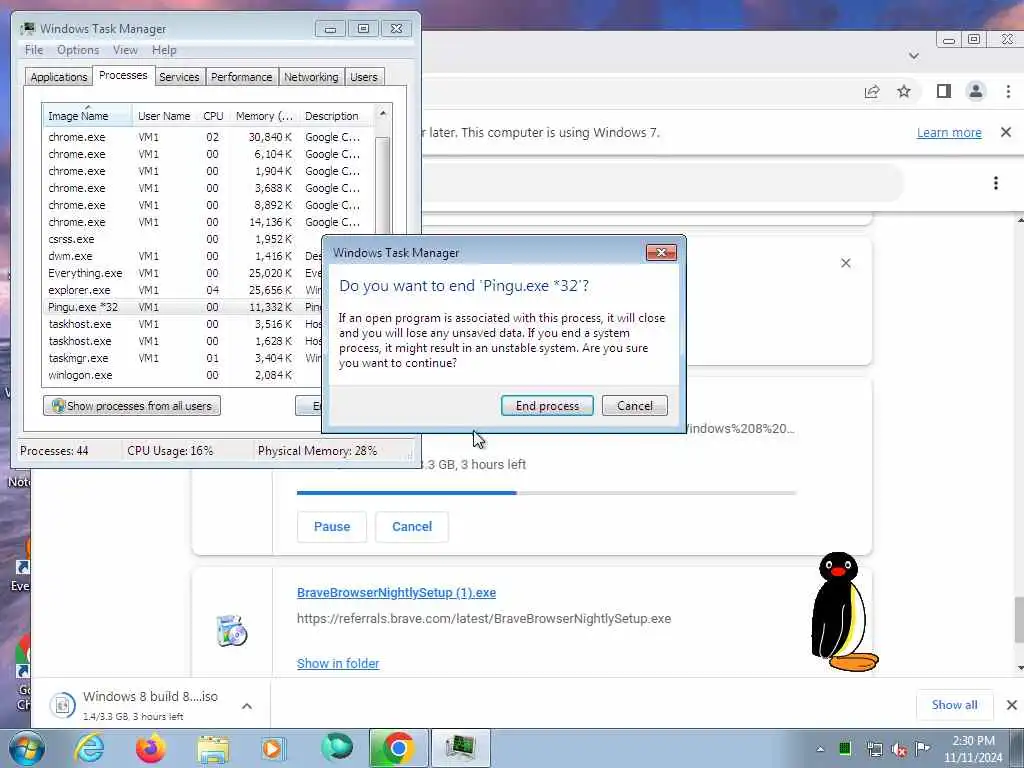Click the network tray icon
Viewport: 1024px width, 768px height.
point(874,749)
